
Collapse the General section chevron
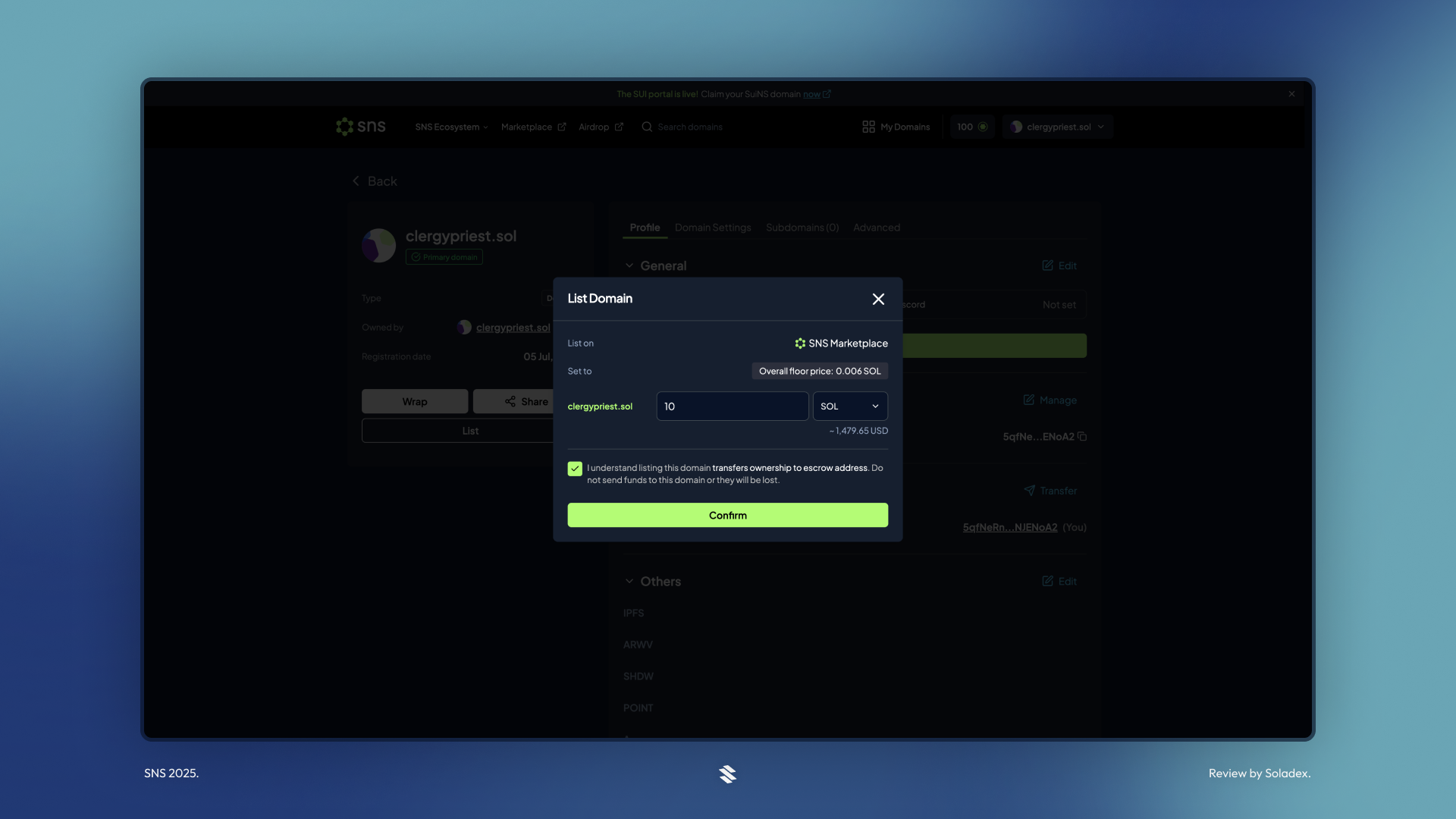[629, 265]
